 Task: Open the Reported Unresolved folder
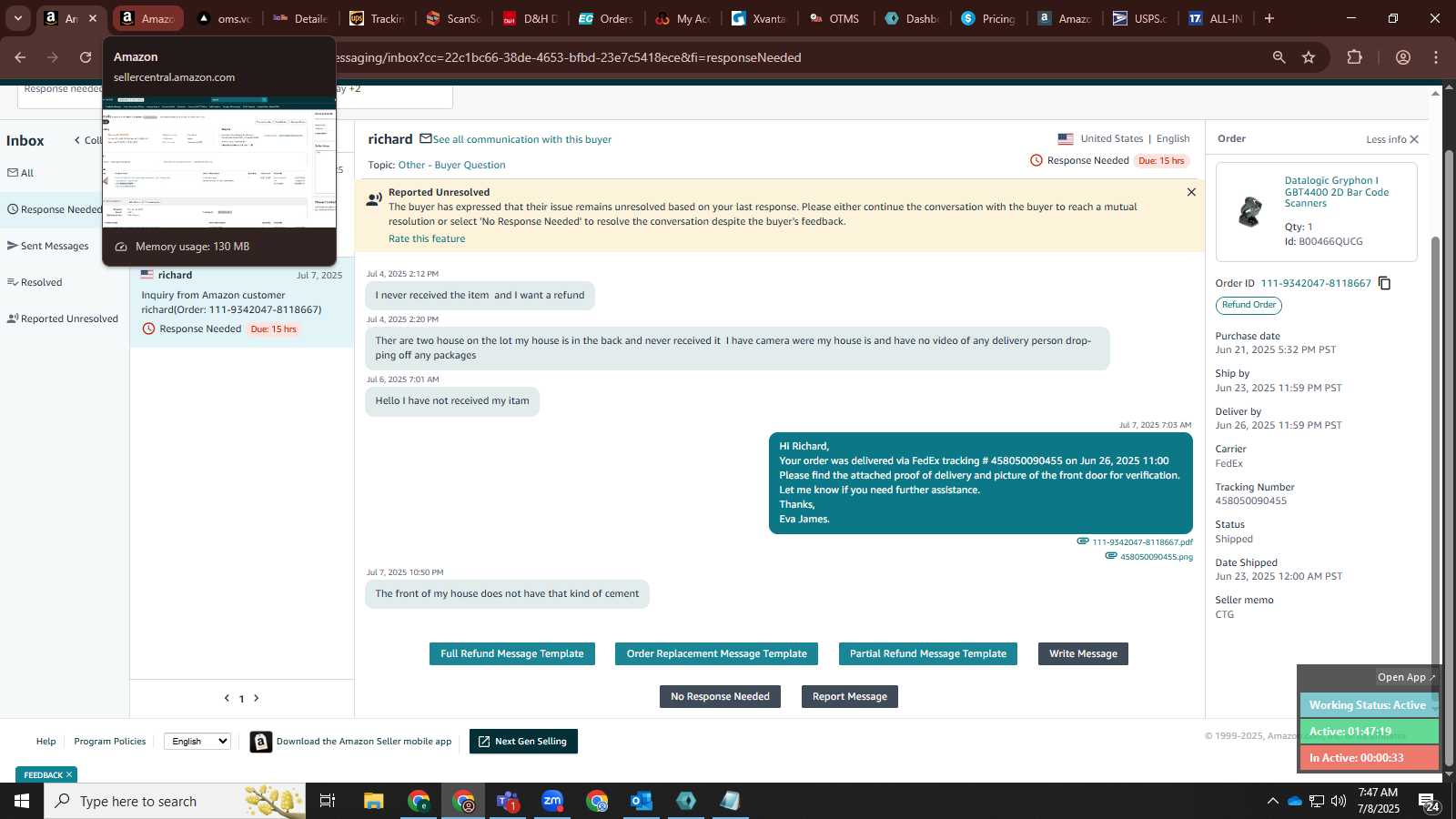click(63, 318)
